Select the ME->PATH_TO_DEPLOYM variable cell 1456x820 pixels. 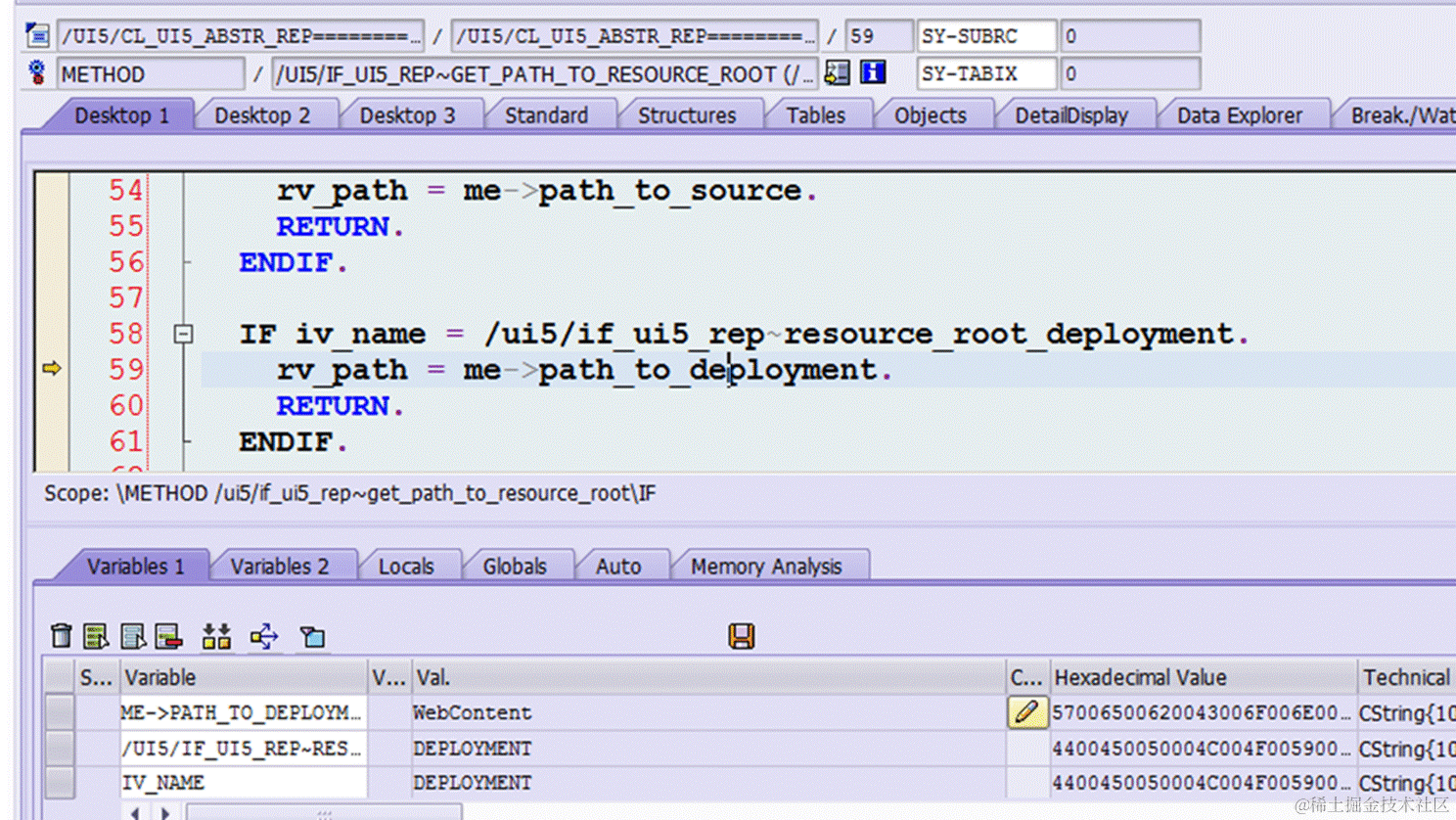(x=243, y=712)
